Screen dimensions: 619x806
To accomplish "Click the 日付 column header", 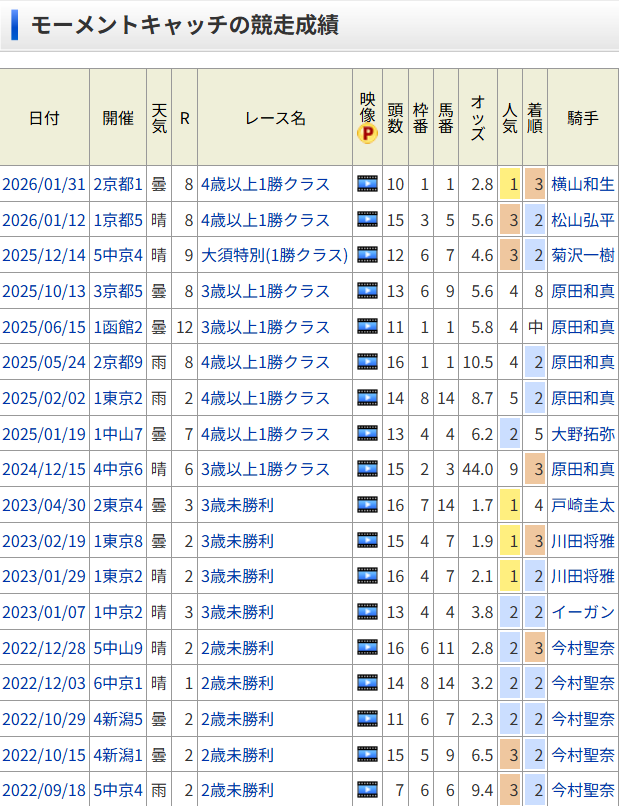I will [x=44, y=118].
